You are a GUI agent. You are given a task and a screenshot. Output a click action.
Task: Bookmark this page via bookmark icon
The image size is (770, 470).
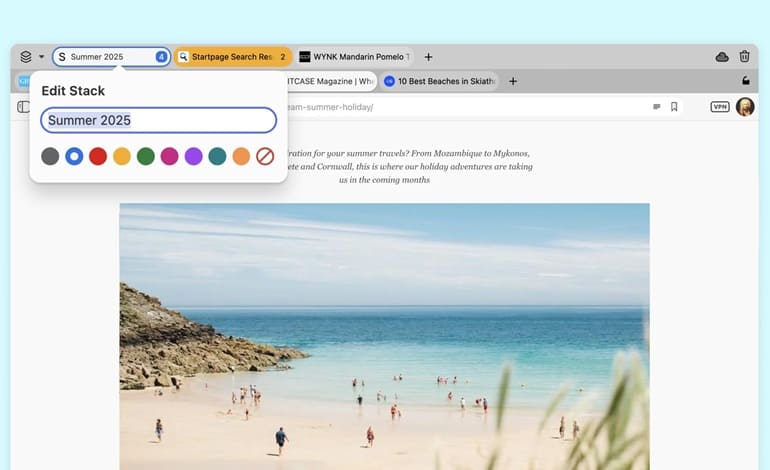674,107
